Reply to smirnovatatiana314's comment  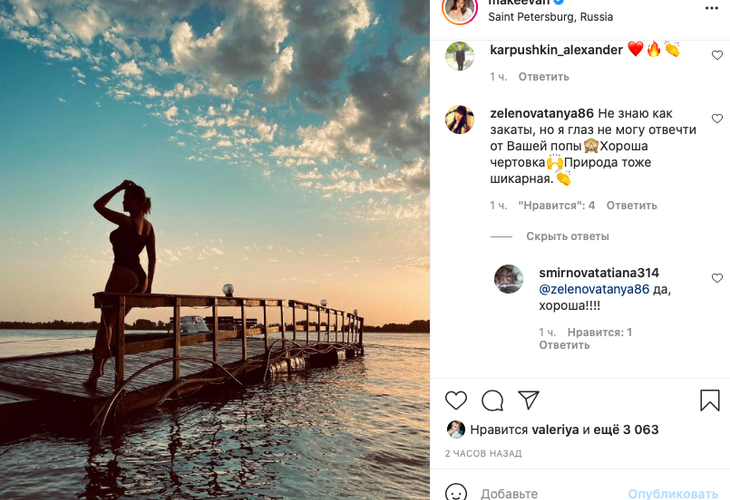564,345
